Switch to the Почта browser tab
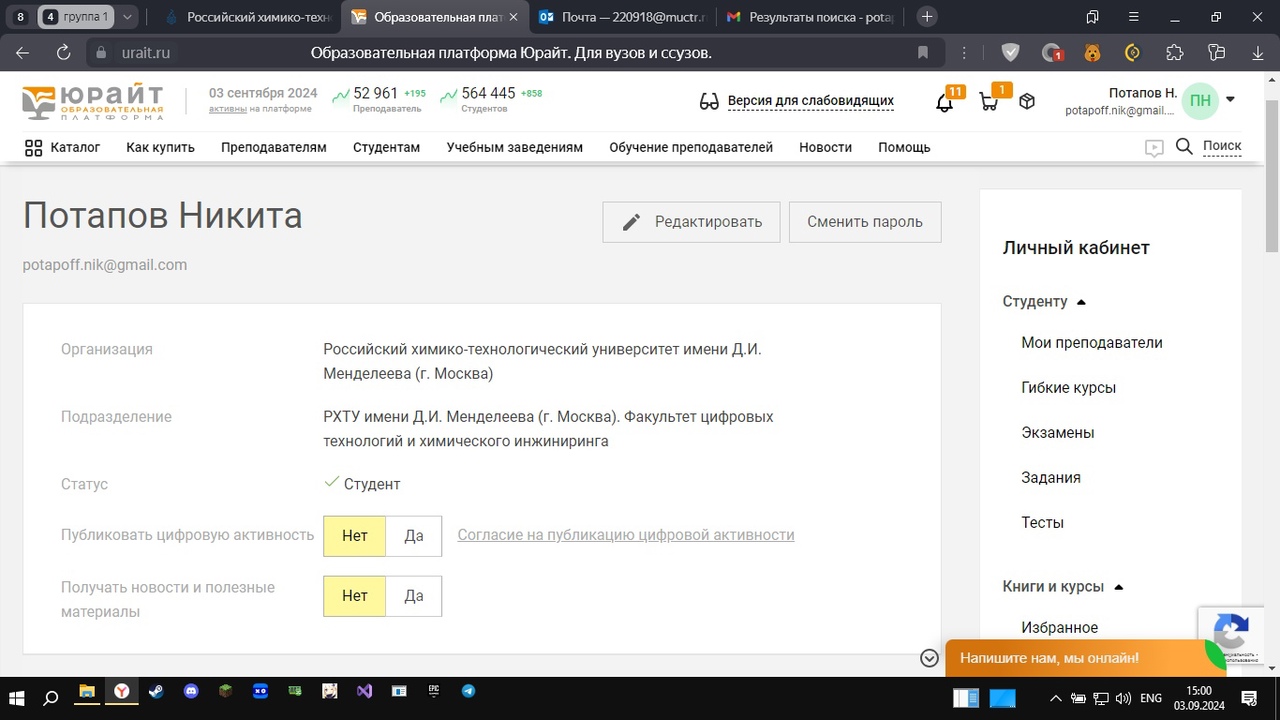Viewport: 1280px width, 720px height. (623, 17)
